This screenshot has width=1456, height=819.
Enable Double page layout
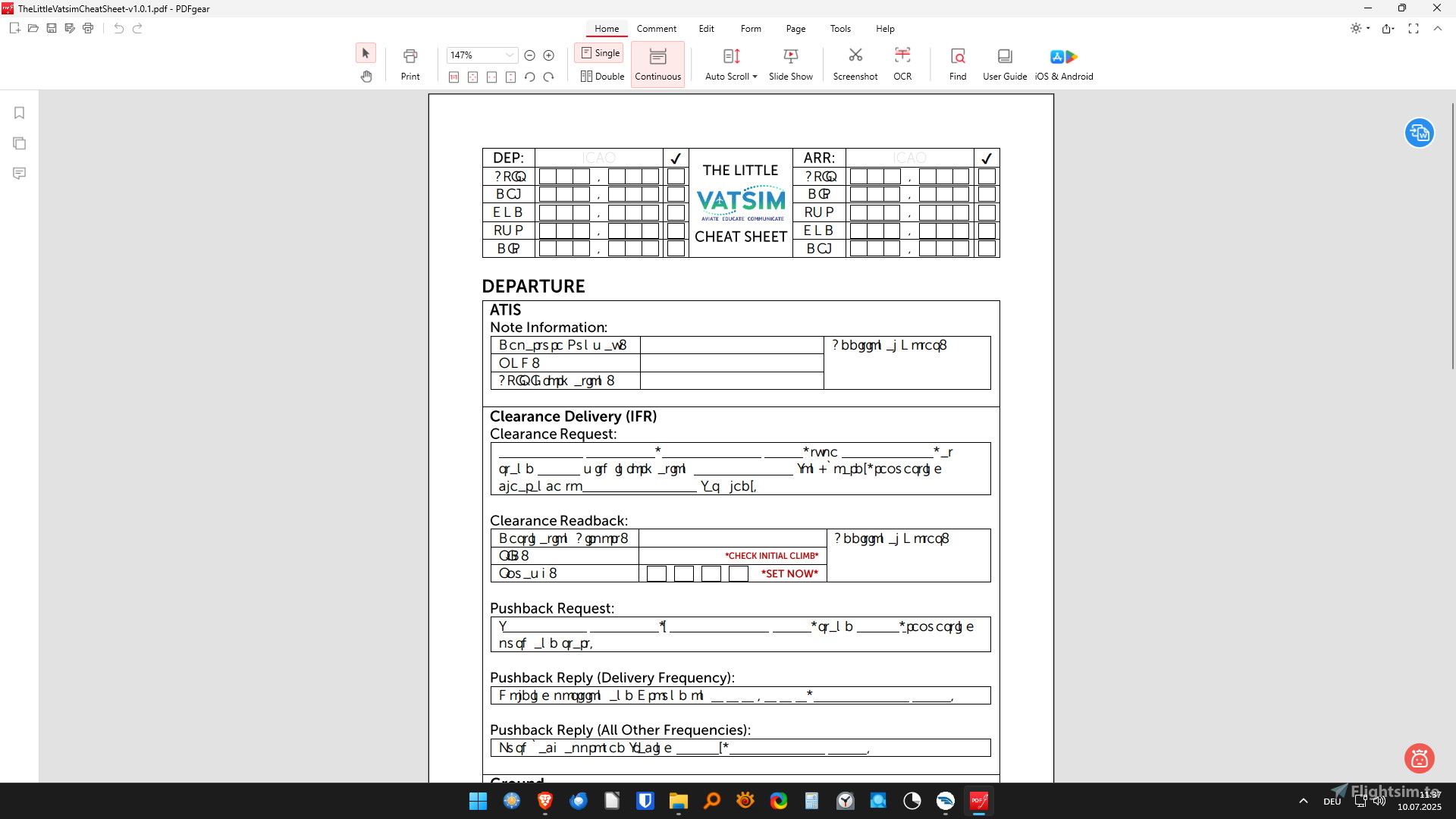[x=601, y=76]
